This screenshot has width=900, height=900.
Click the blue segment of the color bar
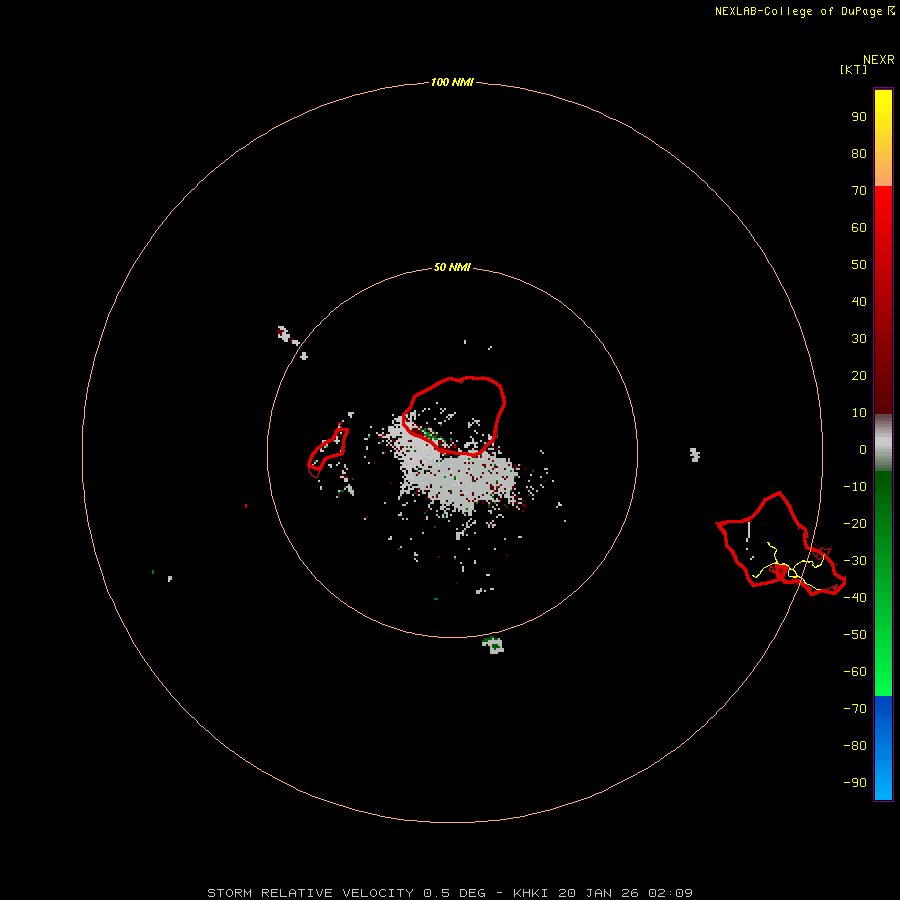883,747
